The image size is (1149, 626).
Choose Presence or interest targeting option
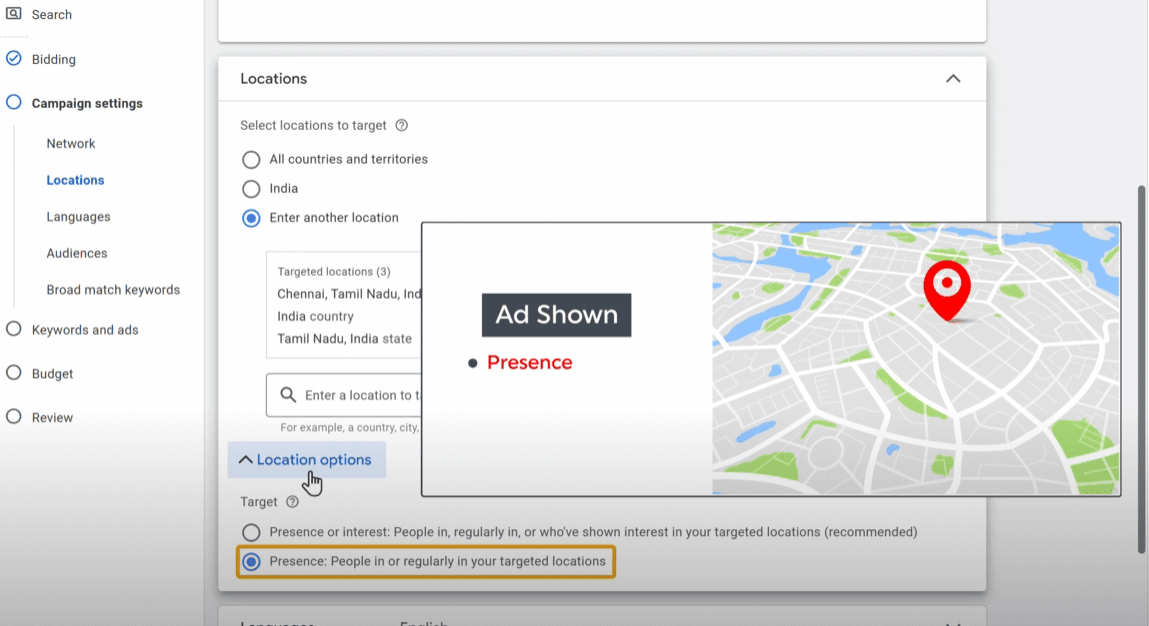pos(251,532)
